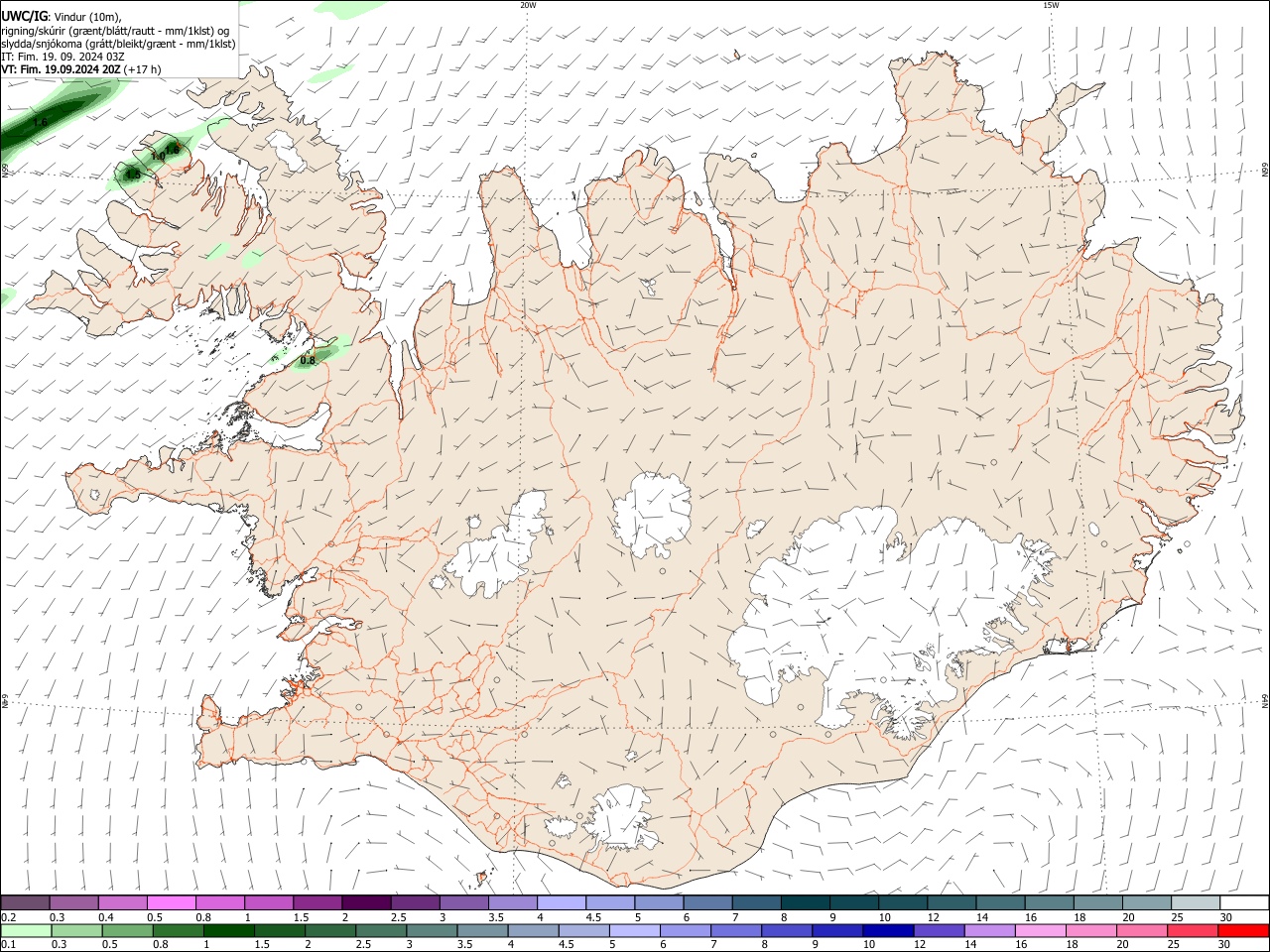
Task: Click the 'rigning/skúrir' rain legend description line
Action: (114, 31)
